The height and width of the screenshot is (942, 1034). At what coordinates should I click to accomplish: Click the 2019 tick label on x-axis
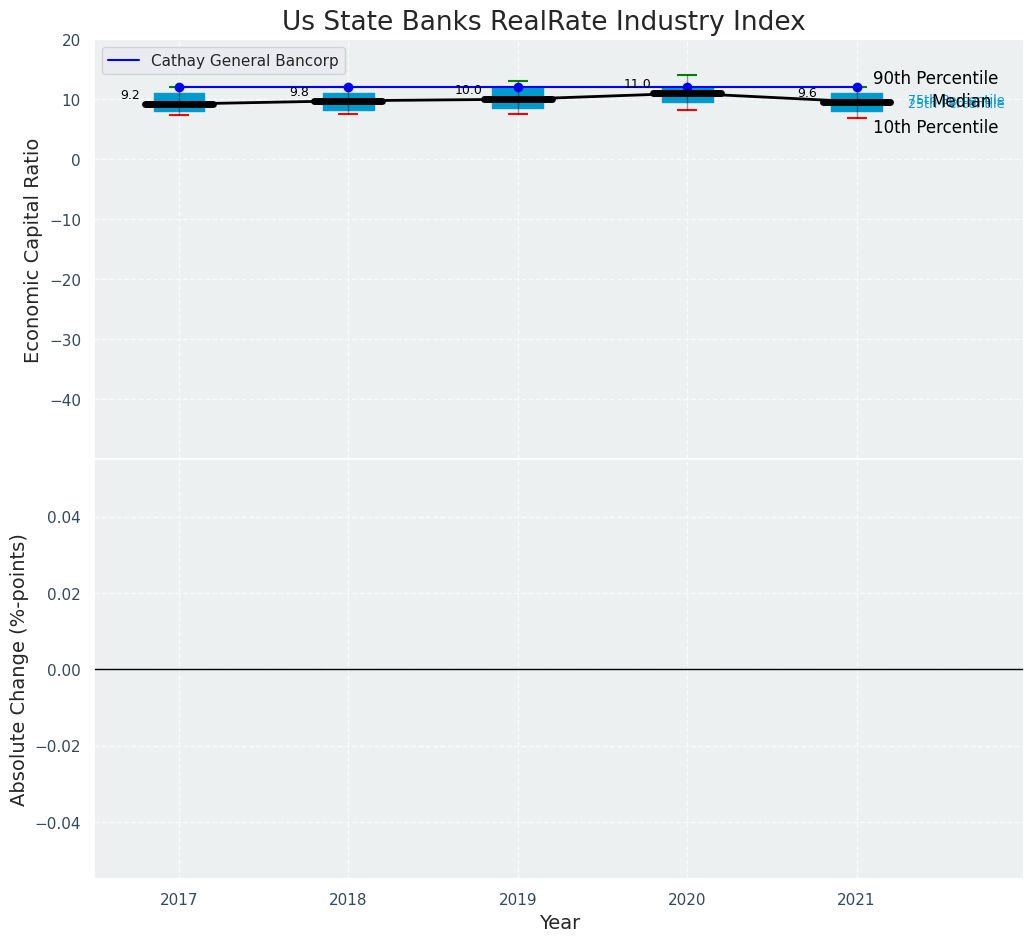518,900
